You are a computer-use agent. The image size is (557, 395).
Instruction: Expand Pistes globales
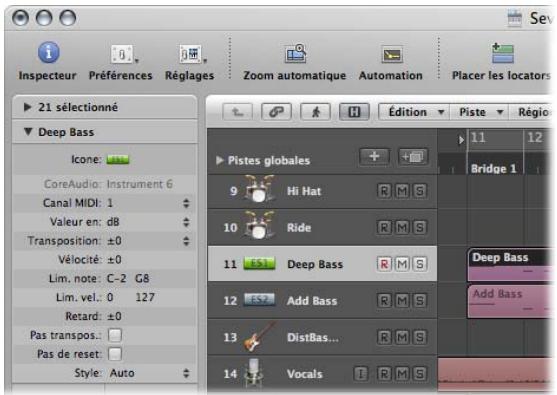coord(220,161)
